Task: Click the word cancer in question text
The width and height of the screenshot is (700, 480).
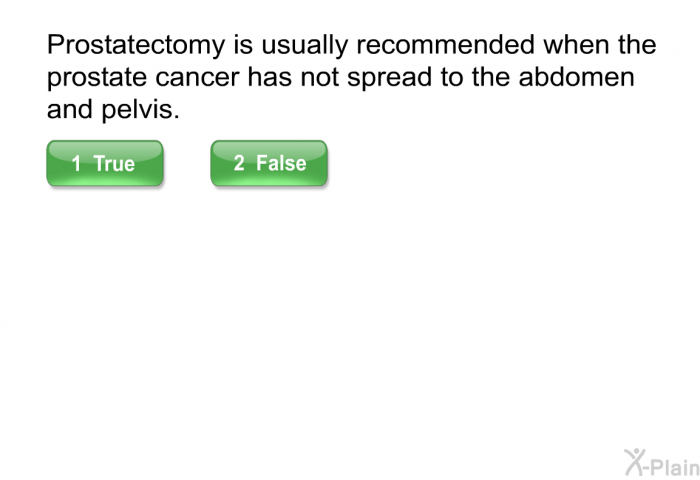Action: coord(197,78)
